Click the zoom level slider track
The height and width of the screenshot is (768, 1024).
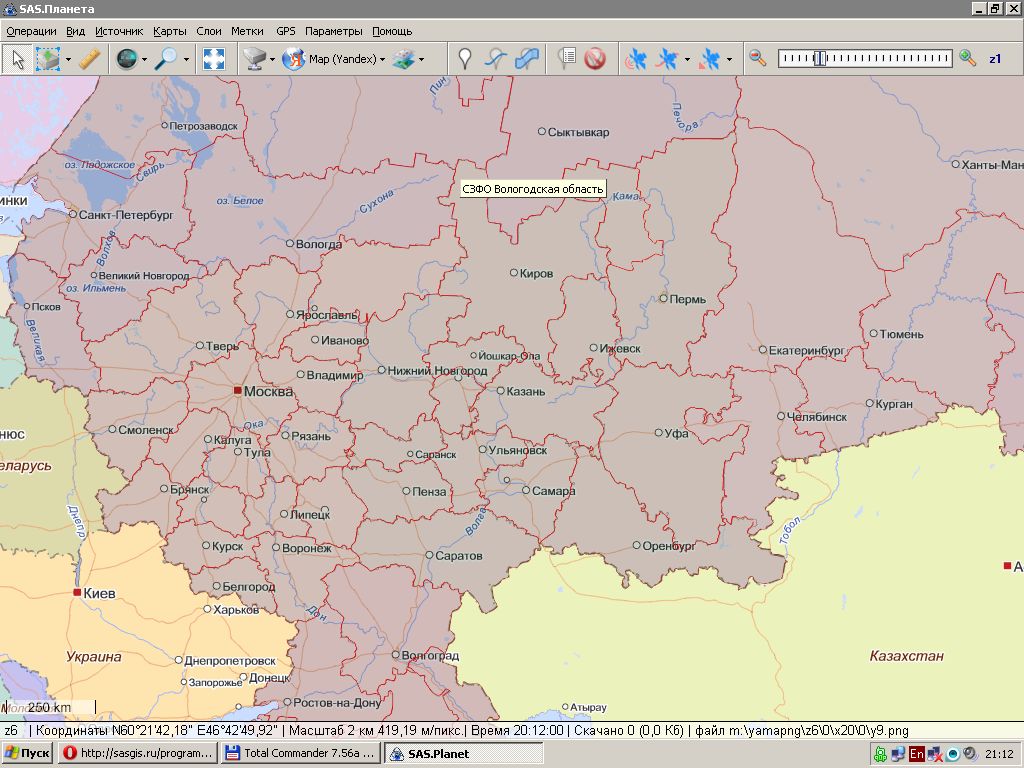(865, 59)
